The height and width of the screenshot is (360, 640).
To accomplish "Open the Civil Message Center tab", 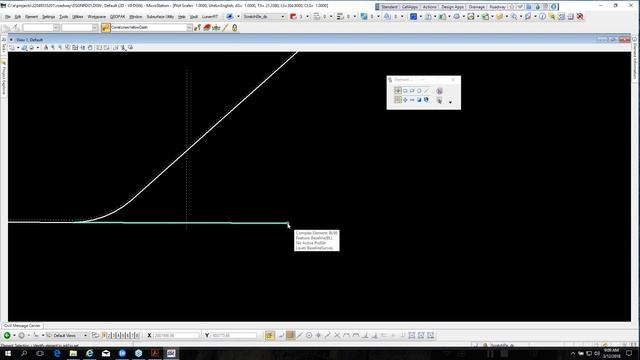I will [22, 326].
